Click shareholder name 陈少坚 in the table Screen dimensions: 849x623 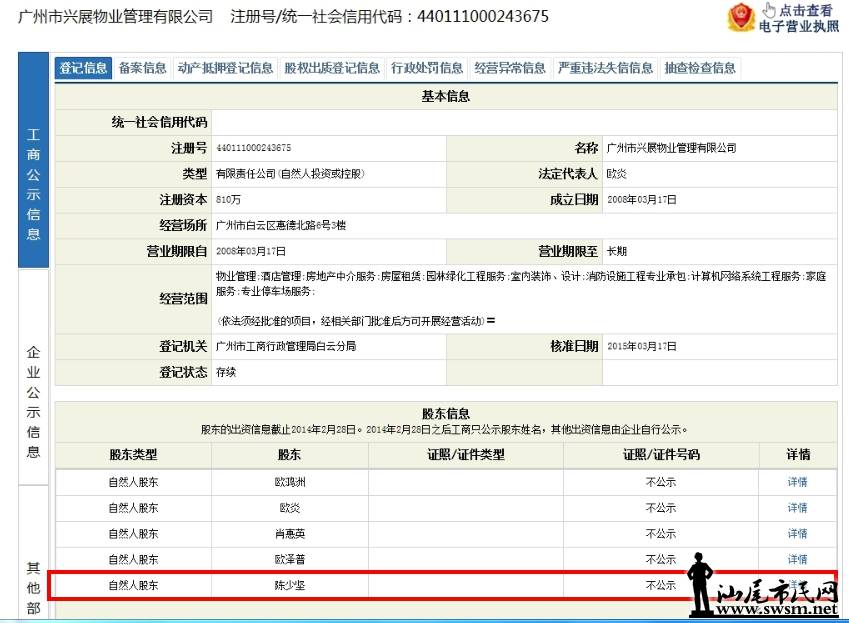coord(289,586)
